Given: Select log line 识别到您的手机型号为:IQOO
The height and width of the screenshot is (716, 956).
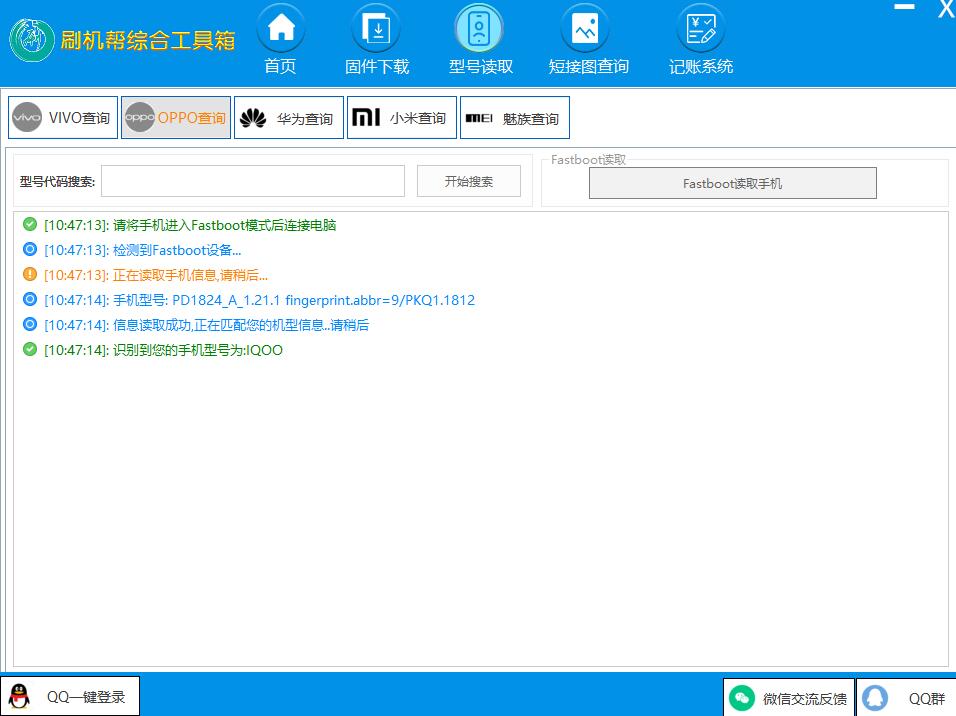Looking at the screenshot, I should tap(163, 350).
